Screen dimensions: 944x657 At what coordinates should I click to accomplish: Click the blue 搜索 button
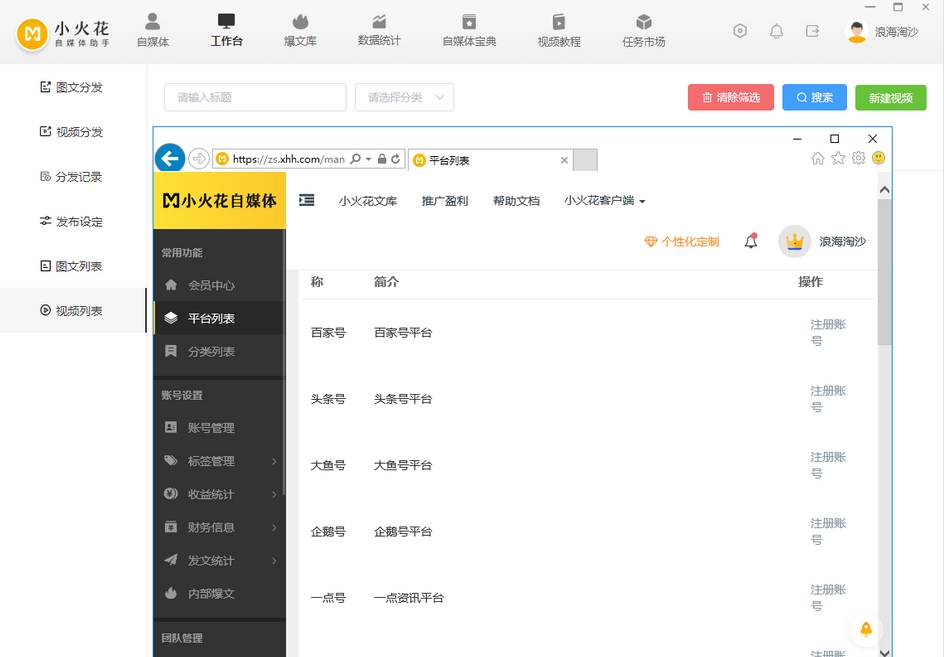click(x=815, y=97)
